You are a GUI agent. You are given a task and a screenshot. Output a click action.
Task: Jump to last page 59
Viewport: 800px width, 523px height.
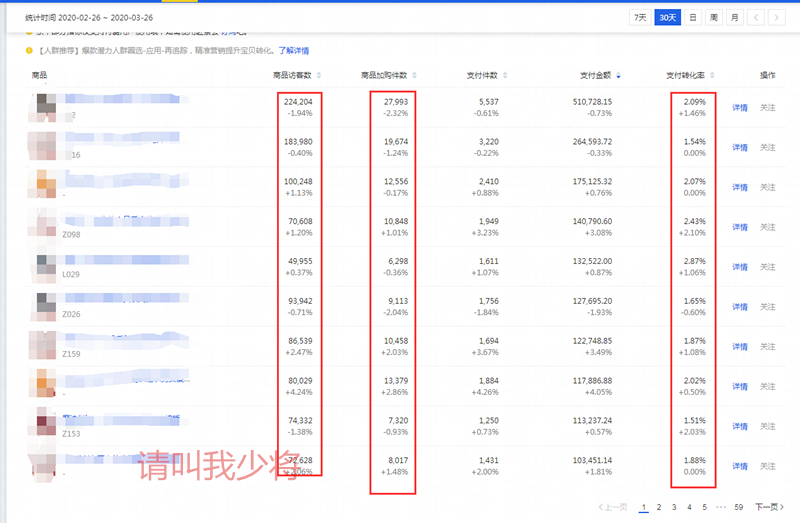[x=739, y=508]
